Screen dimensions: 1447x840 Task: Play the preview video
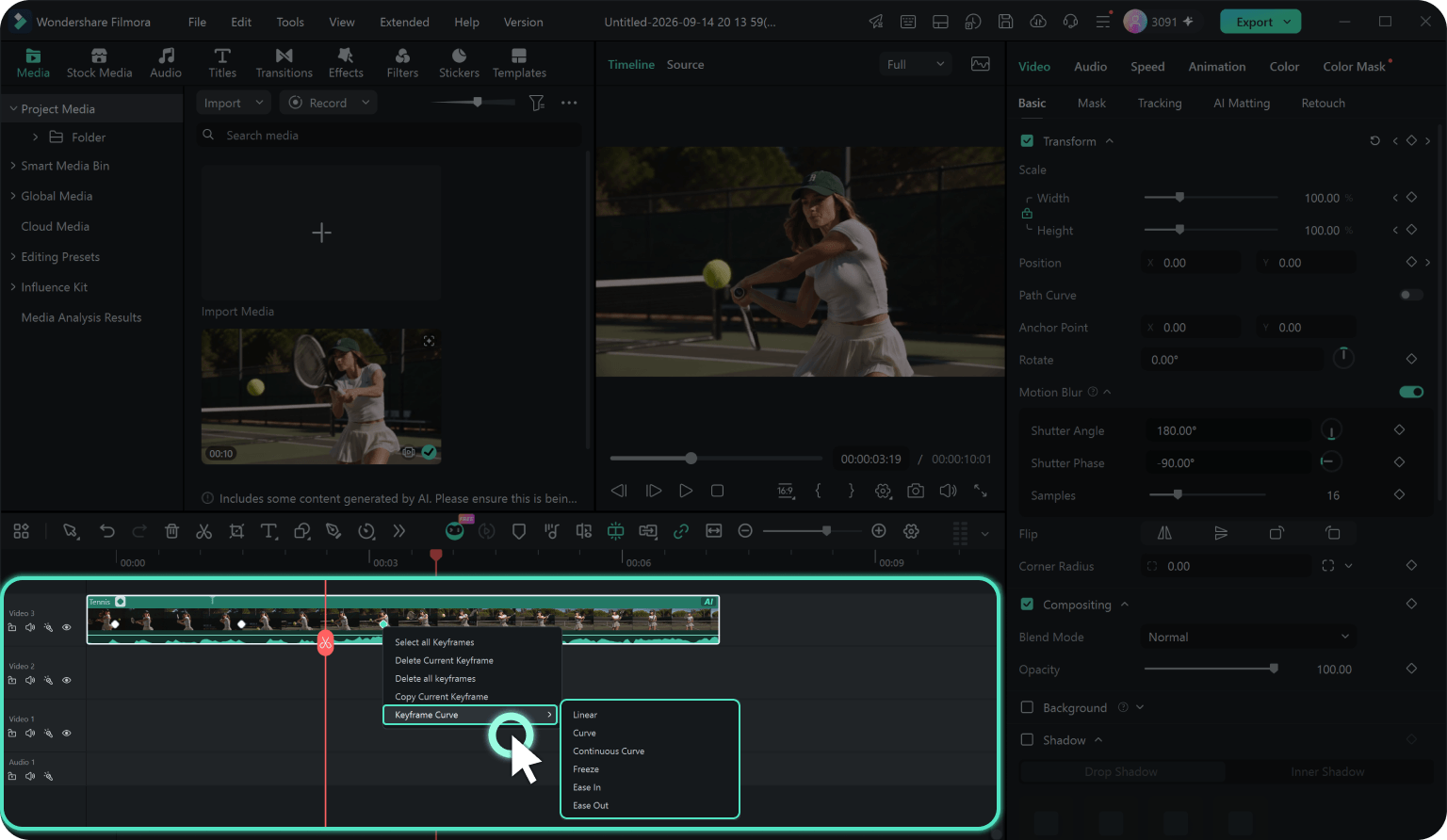[x=686, y=491]
